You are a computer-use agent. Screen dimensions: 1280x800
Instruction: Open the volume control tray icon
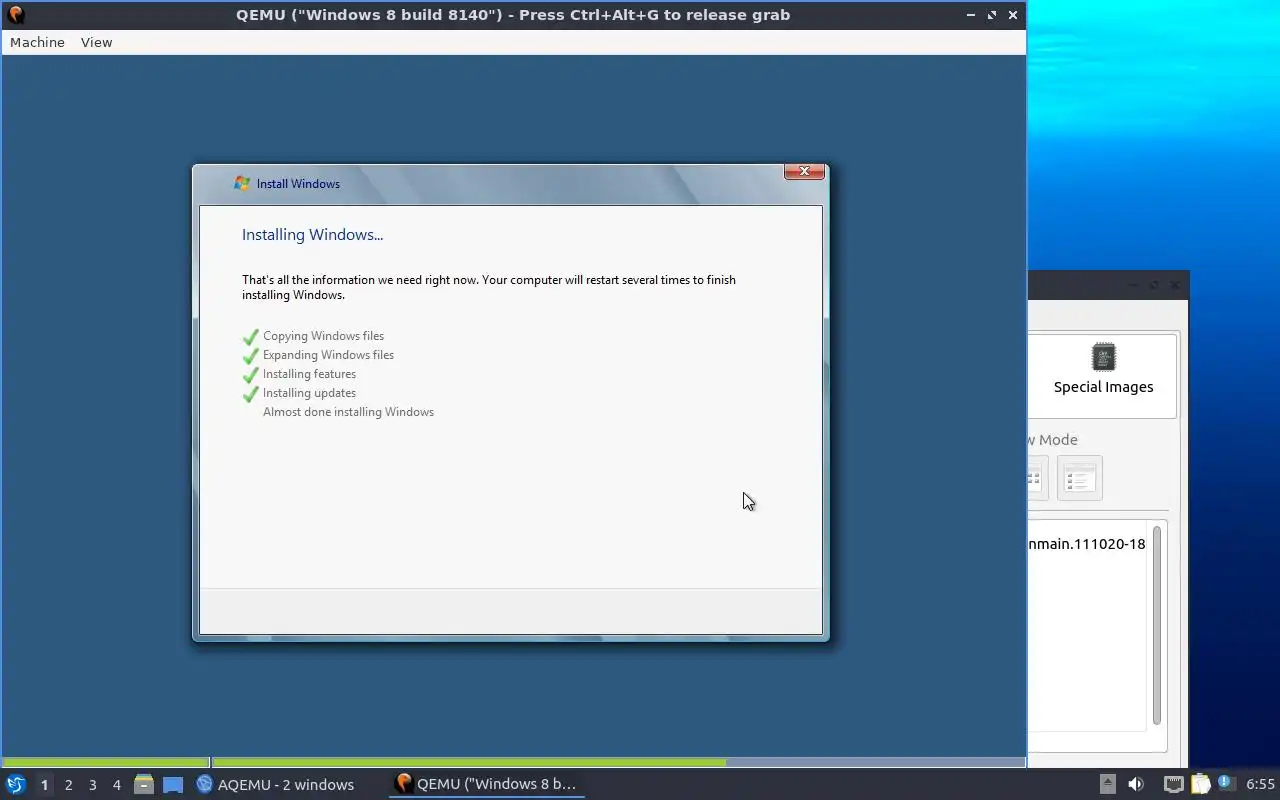tap(1136, 784)
